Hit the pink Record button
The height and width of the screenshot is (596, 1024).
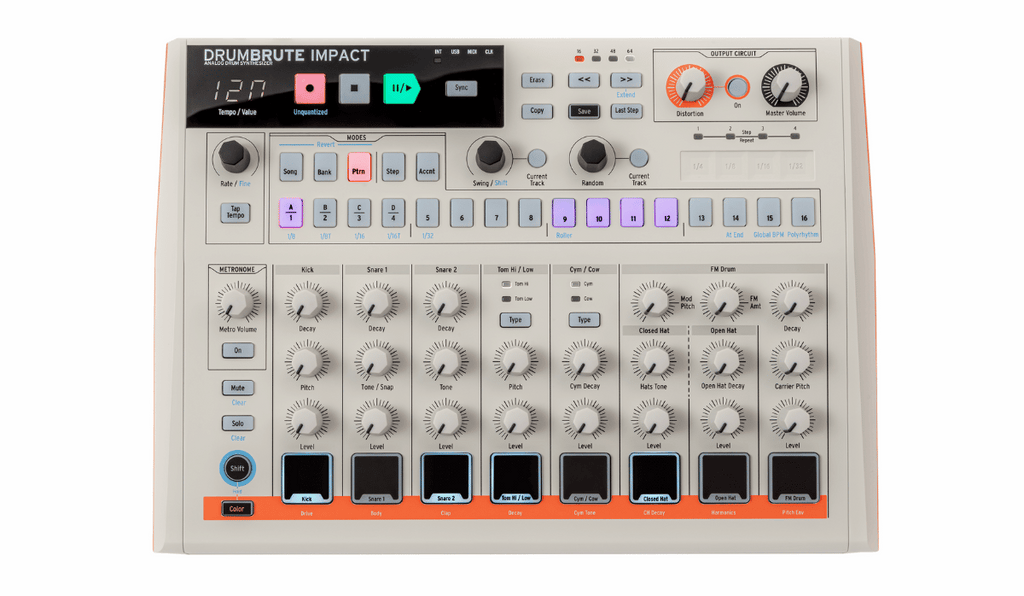click(x=310, y=89)
